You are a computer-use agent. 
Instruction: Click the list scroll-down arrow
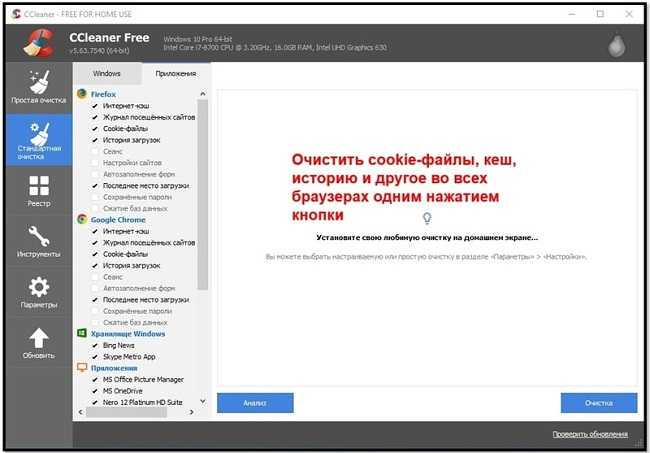pyautogui.click(x=203, y=401)
